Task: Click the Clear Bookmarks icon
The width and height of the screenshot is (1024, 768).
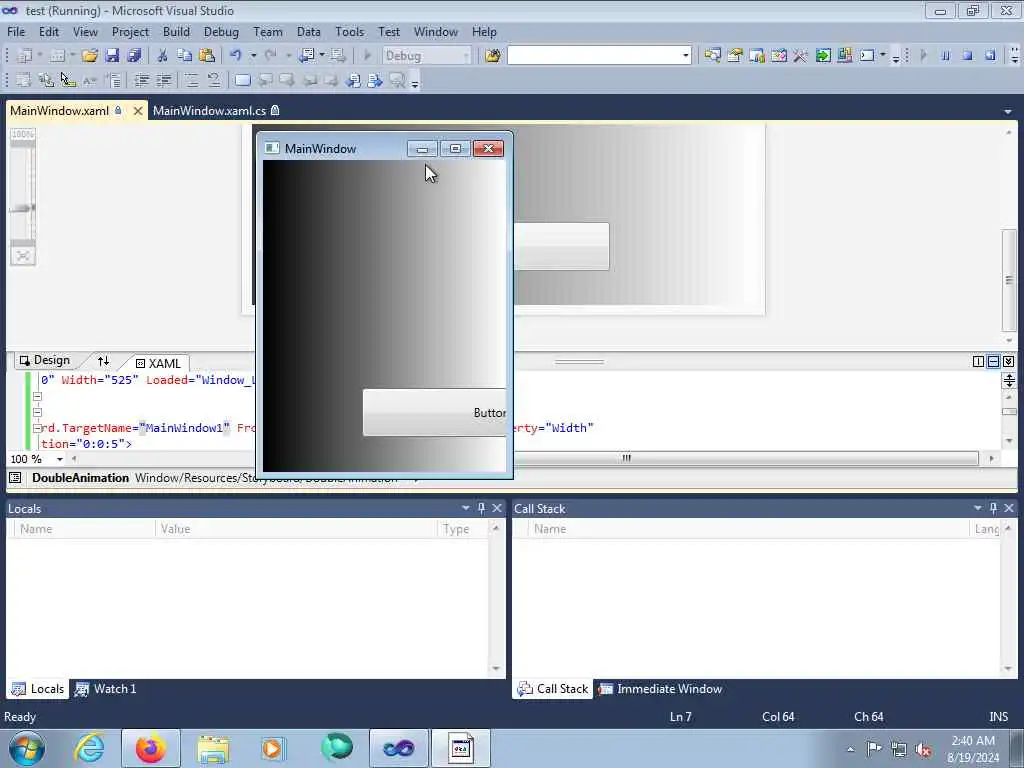Action: 397,80
